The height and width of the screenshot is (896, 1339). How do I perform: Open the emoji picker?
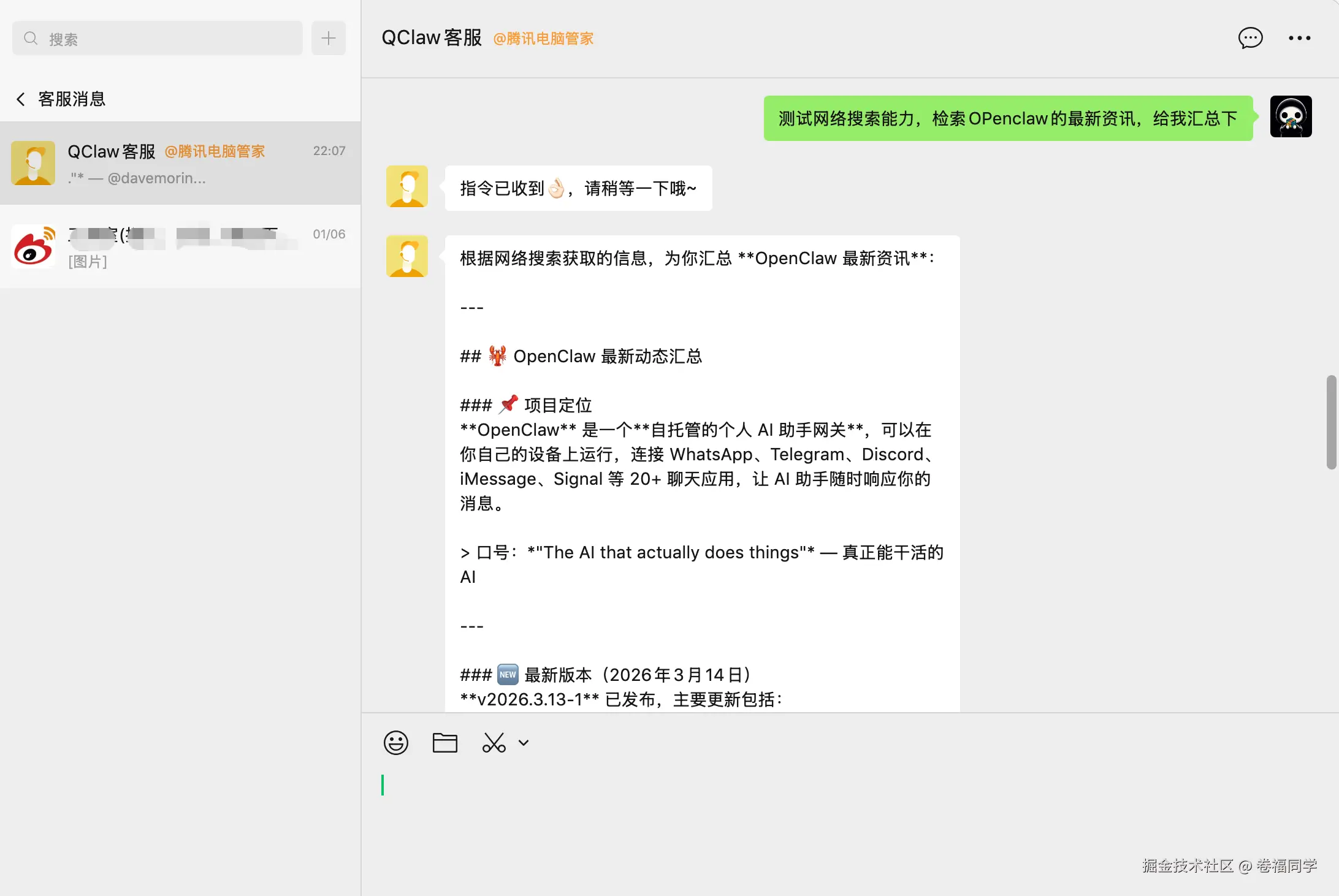pos(396,743)
